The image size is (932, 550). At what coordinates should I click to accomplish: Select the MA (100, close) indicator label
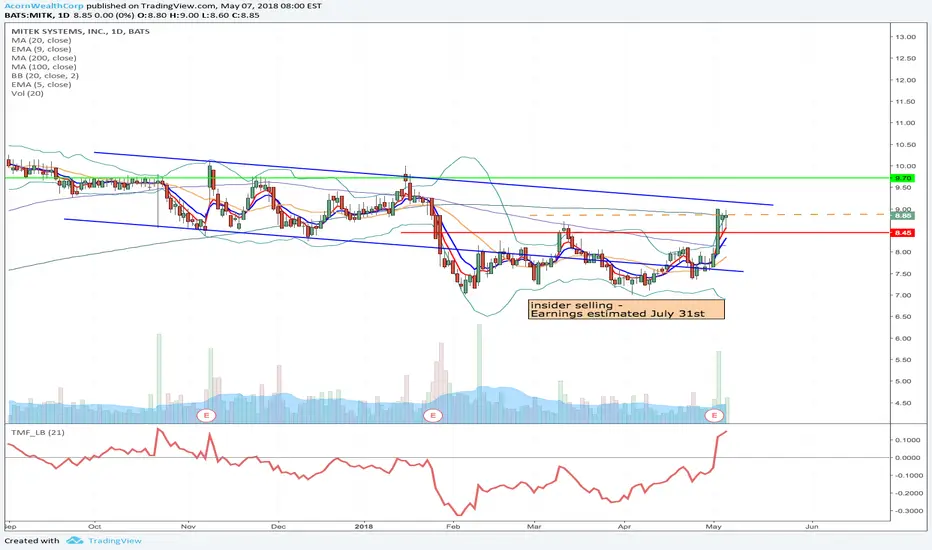pos(43,67)
